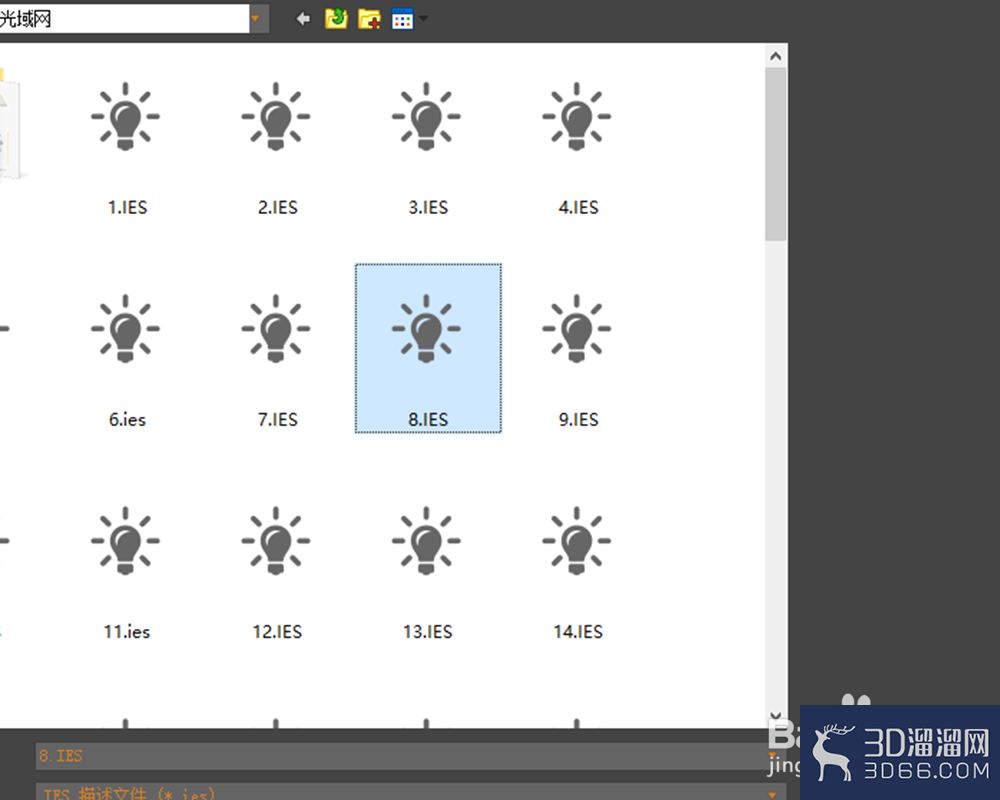Viewport: 1000px width, 800px height.
Task: Click the 9.IES file name label
Action: tap(578, 419)
